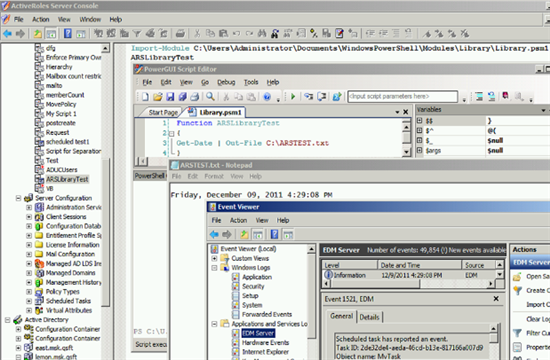Click the Back arrow in Event Viewer toolbar
The image size is (550, 360).
pos(214,234)
